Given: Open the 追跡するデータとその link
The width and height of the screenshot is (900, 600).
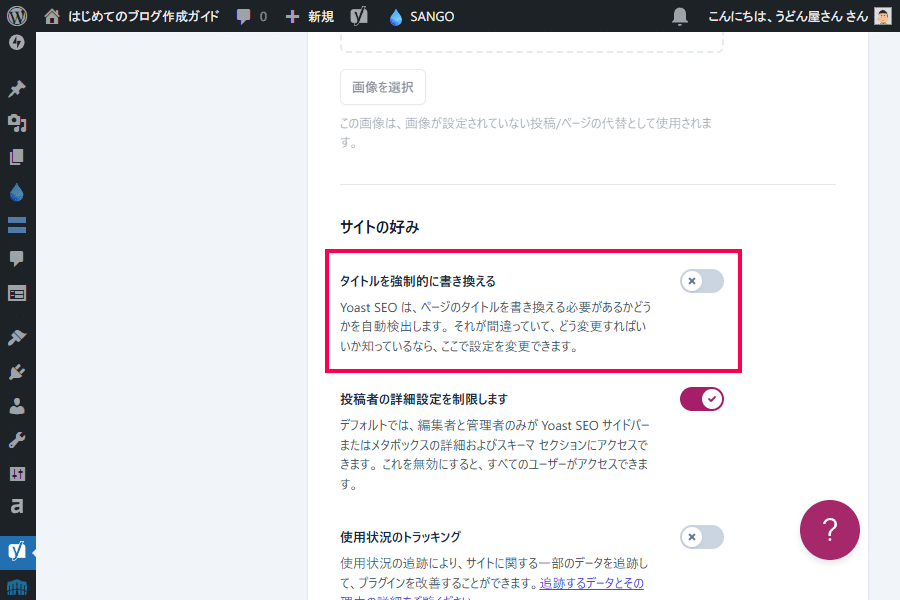Looking at the screenshot, I should (x=592, y=583).
